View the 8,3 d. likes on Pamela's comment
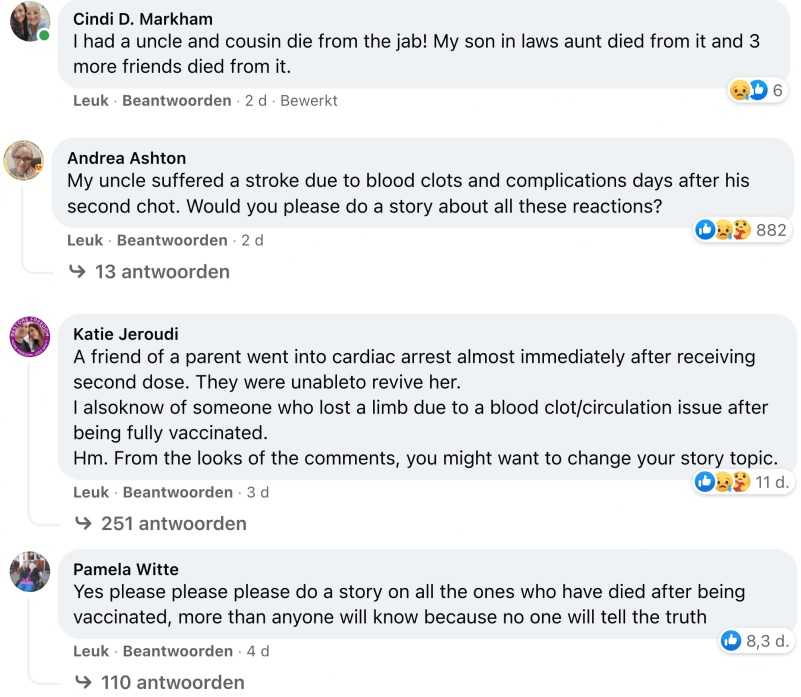Image resolution: width=801 pixels, height=697 pixels. click(x=756, y=640)
